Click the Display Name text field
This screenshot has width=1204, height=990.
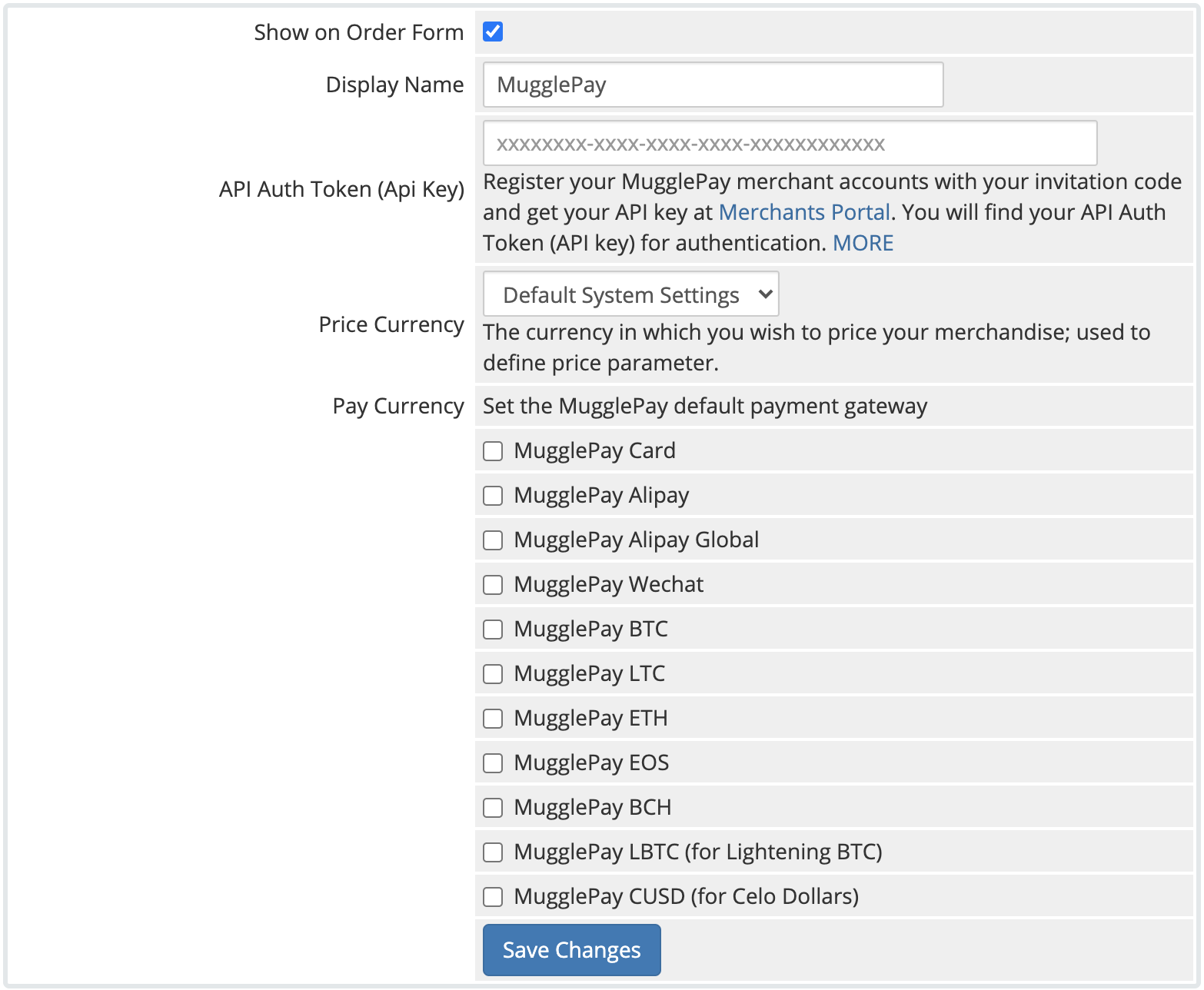point(713,85)
